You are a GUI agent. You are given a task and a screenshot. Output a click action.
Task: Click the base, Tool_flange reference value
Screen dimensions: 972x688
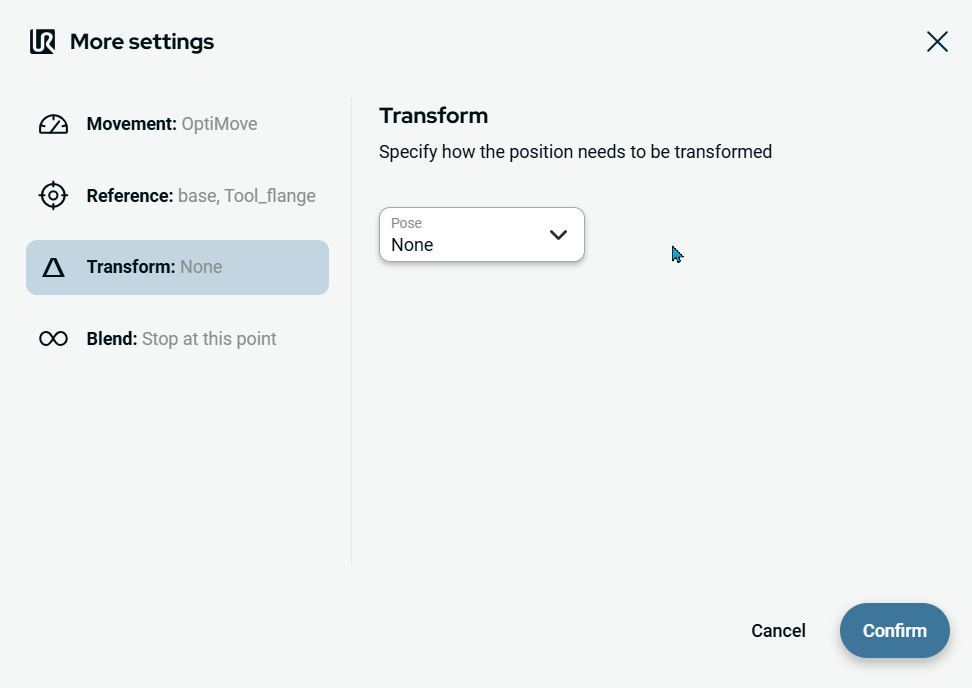pyautogui.click(x=247, y=196)
